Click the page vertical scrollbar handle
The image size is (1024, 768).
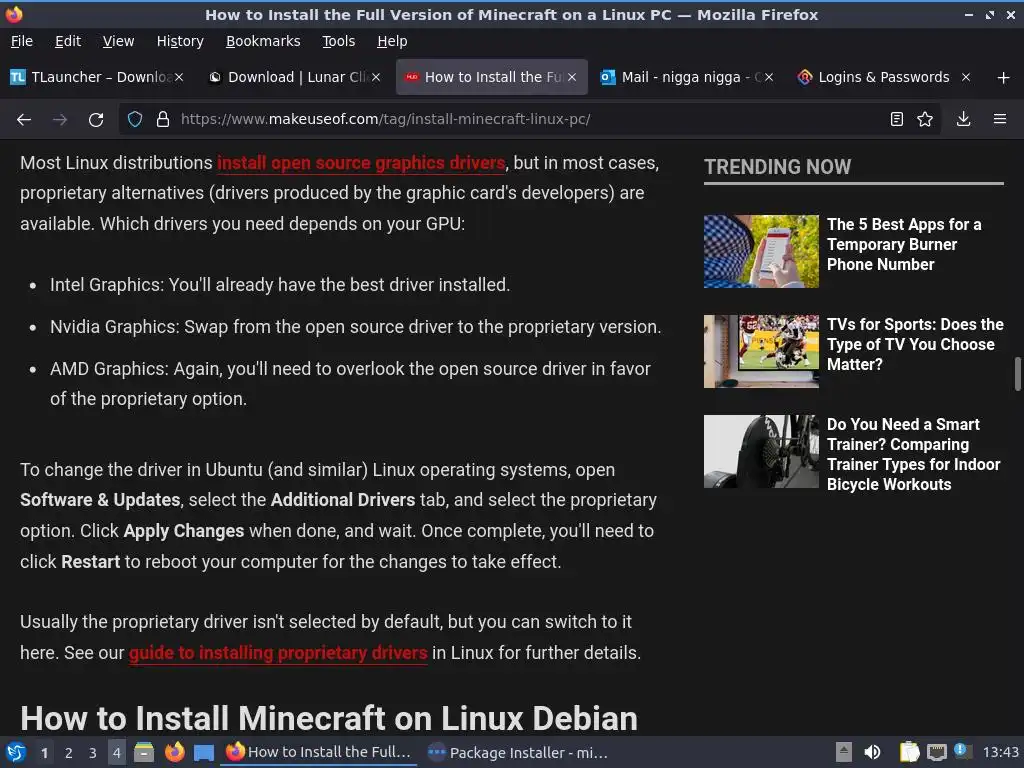(x=1017, y=374)
